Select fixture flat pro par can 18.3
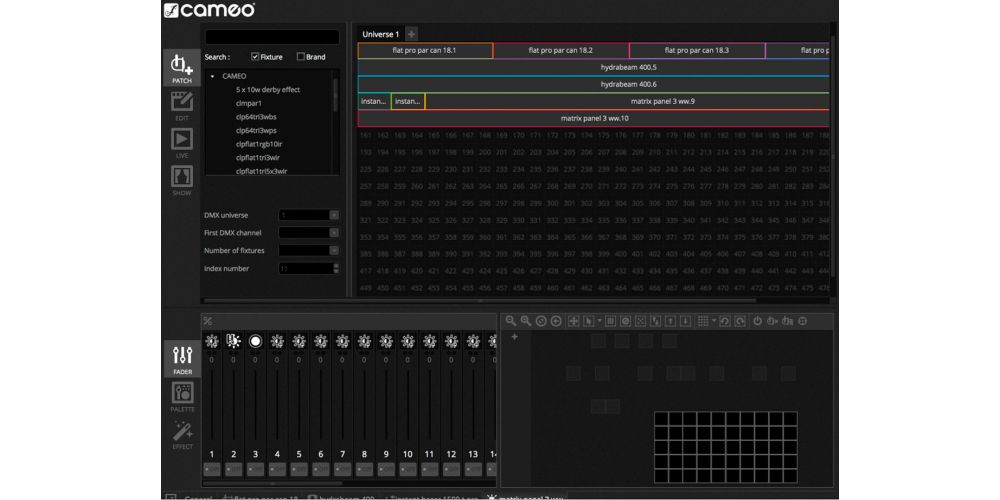The height and width of the screenshot is (500, 1000). tap(697, 50)
